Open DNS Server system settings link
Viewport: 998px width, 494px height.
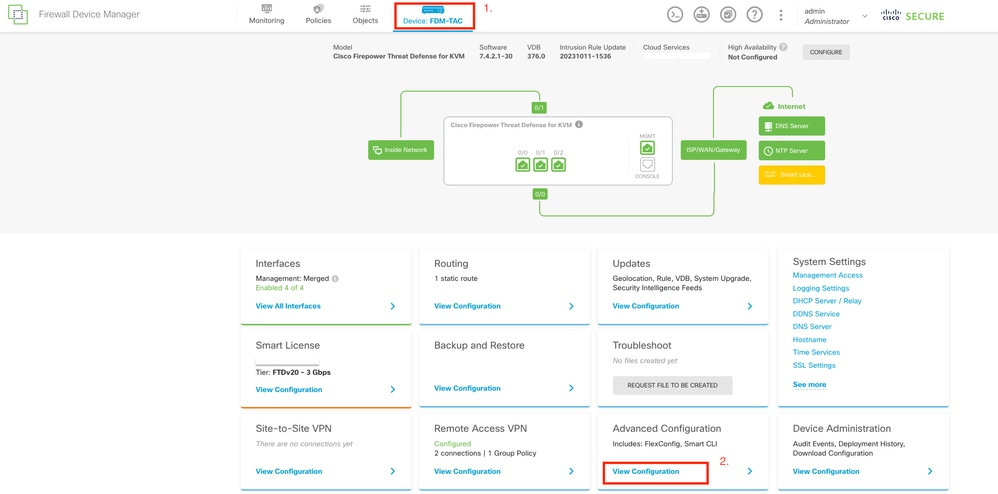(812, 327)
